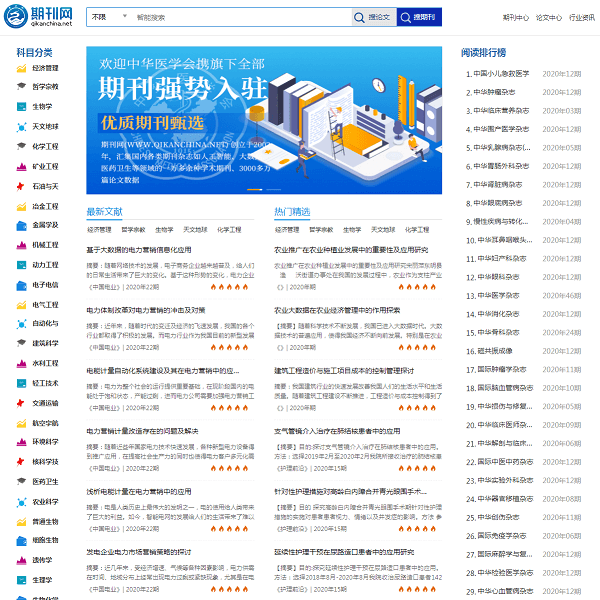Click the 石油与天 star icon
Viewport: 600px width, 600px height.
21,186
